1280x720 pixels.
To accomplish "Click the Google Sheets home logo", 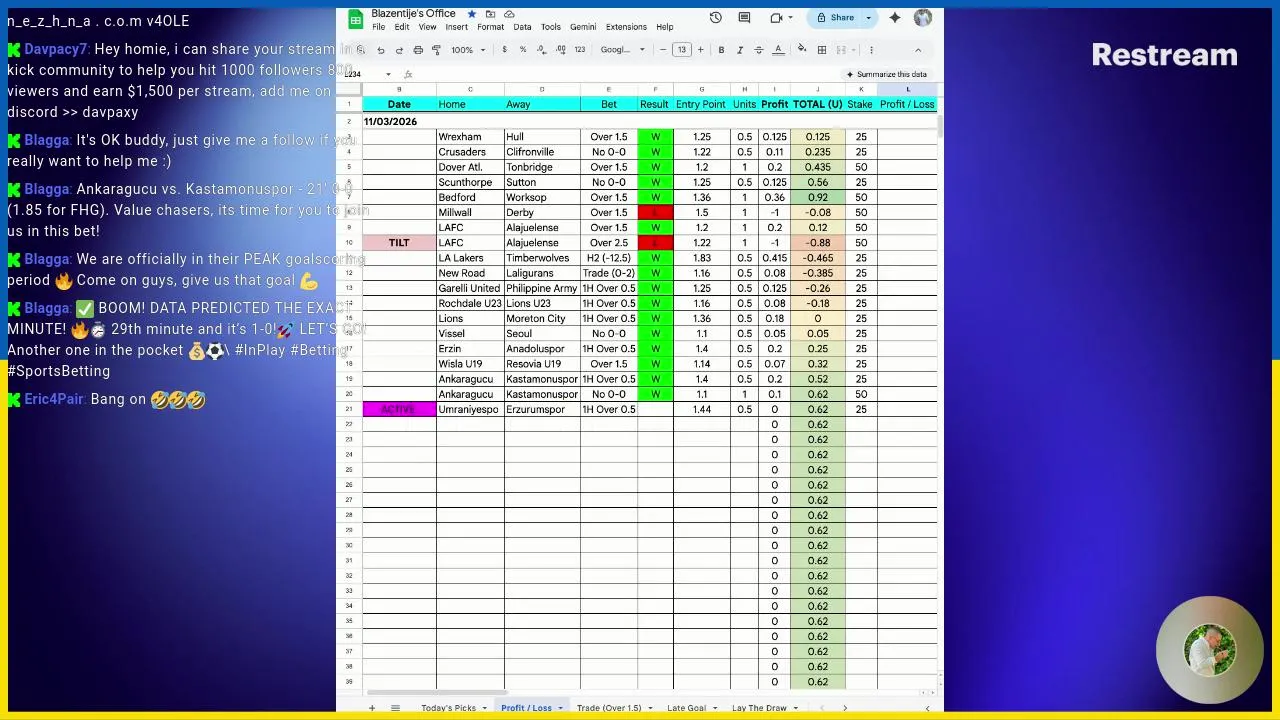I will (x=355, y=19).
